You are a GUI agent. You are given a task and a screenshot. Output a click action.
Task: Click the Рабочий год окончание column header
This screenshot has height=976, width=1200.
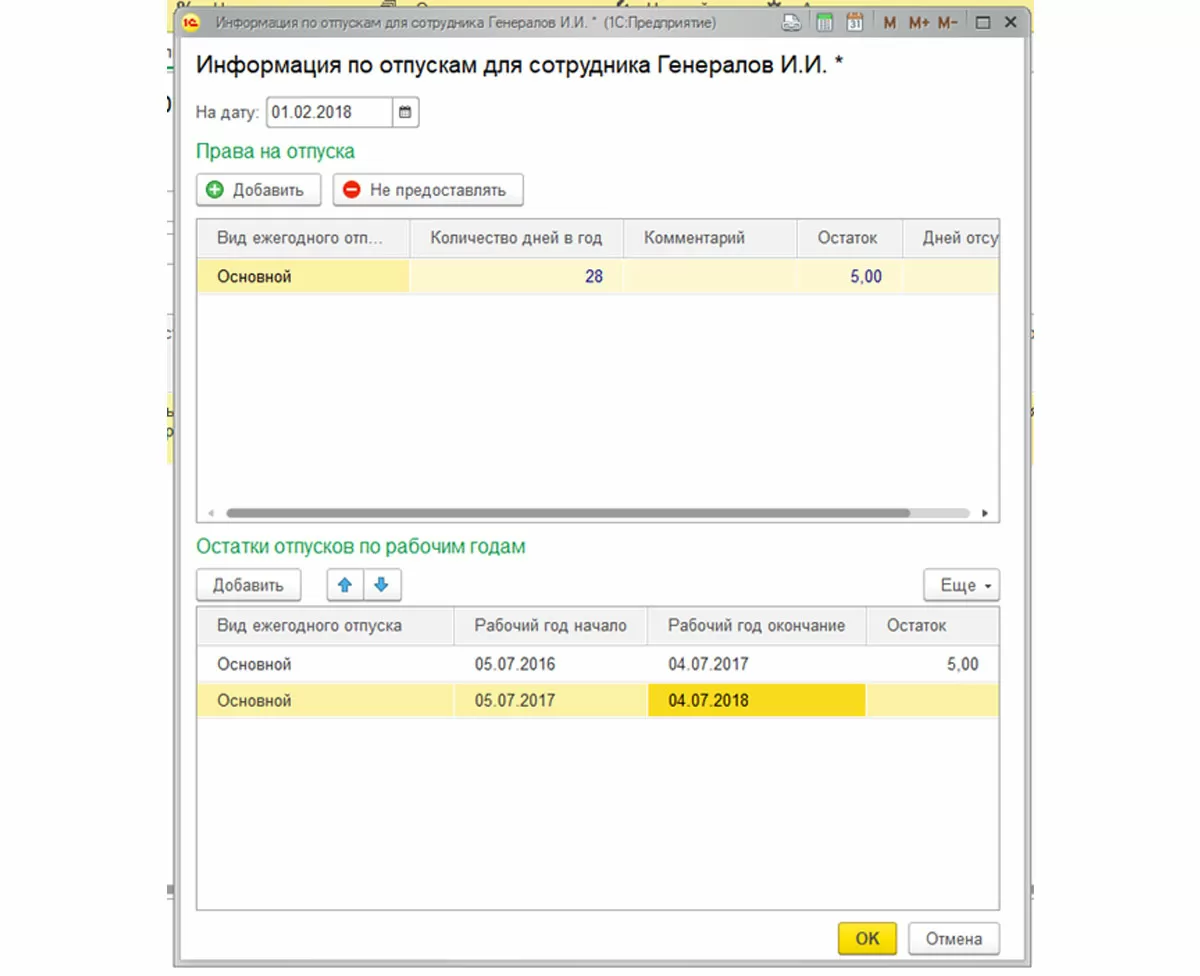757,625
